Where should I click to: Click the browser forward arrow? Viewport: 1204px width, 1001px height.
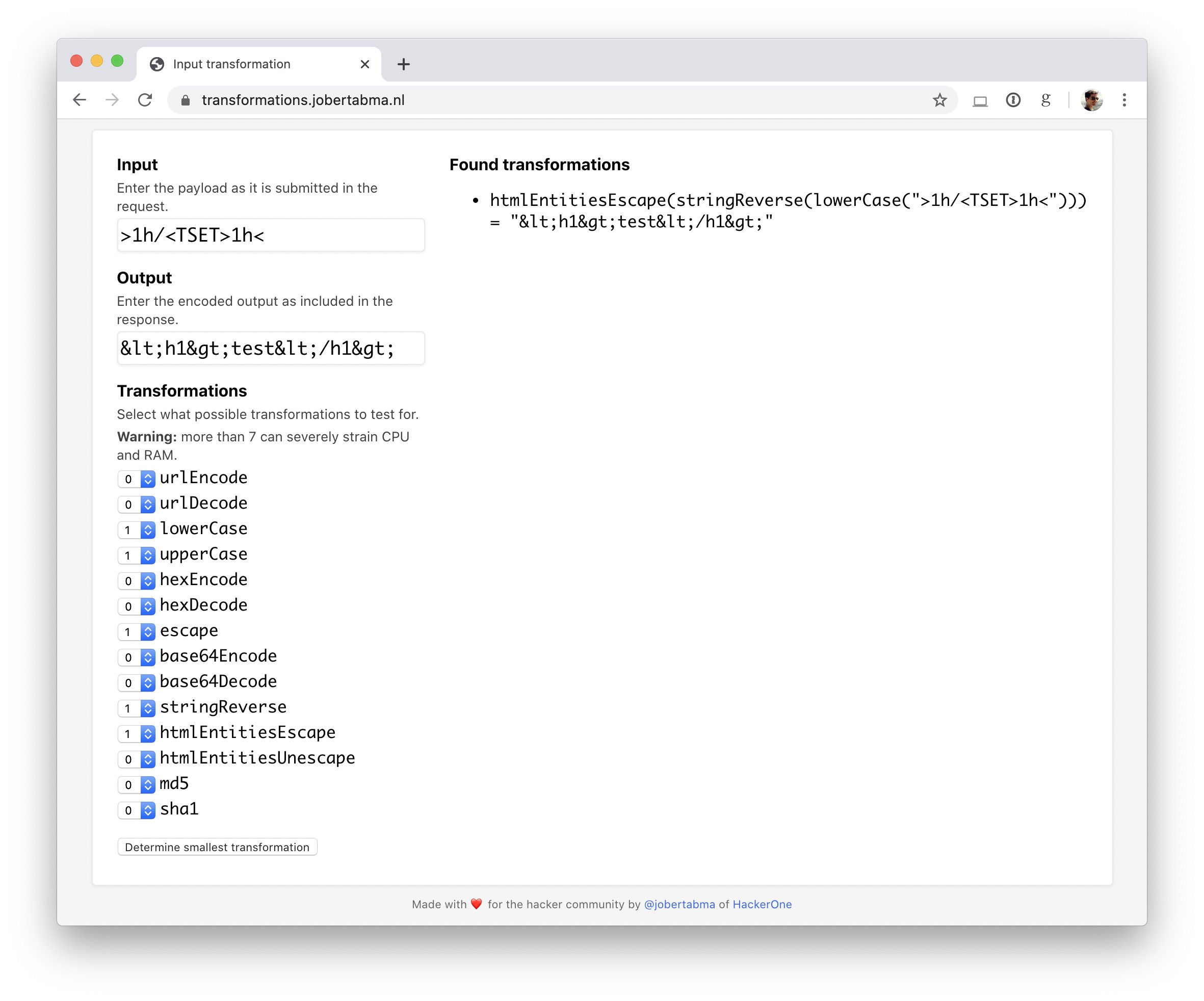tap(112, 100)
